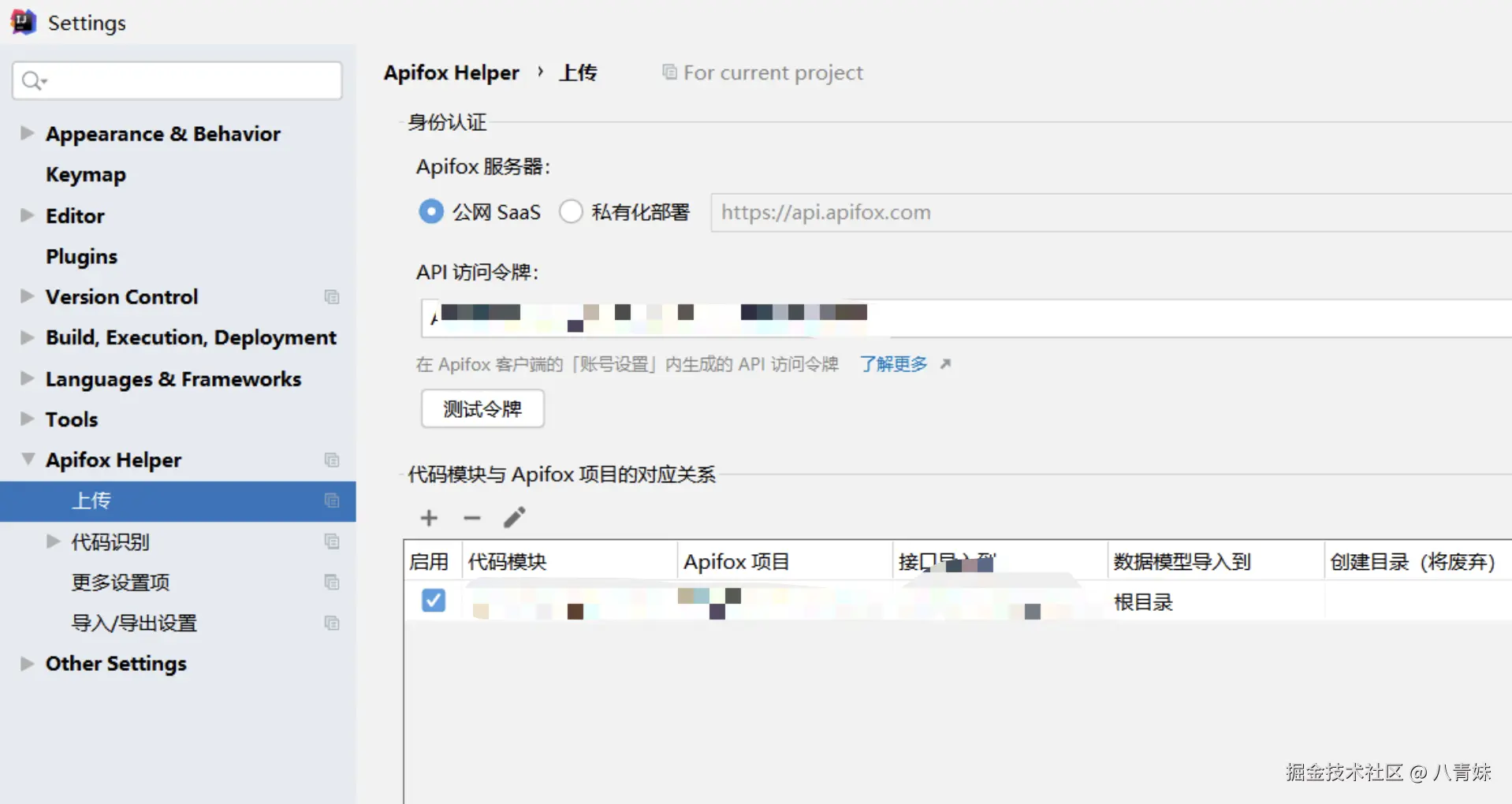Viewport: 1512px width, 804px height.
Task: Expand the Tools section arrow
Action: point(28,419)
